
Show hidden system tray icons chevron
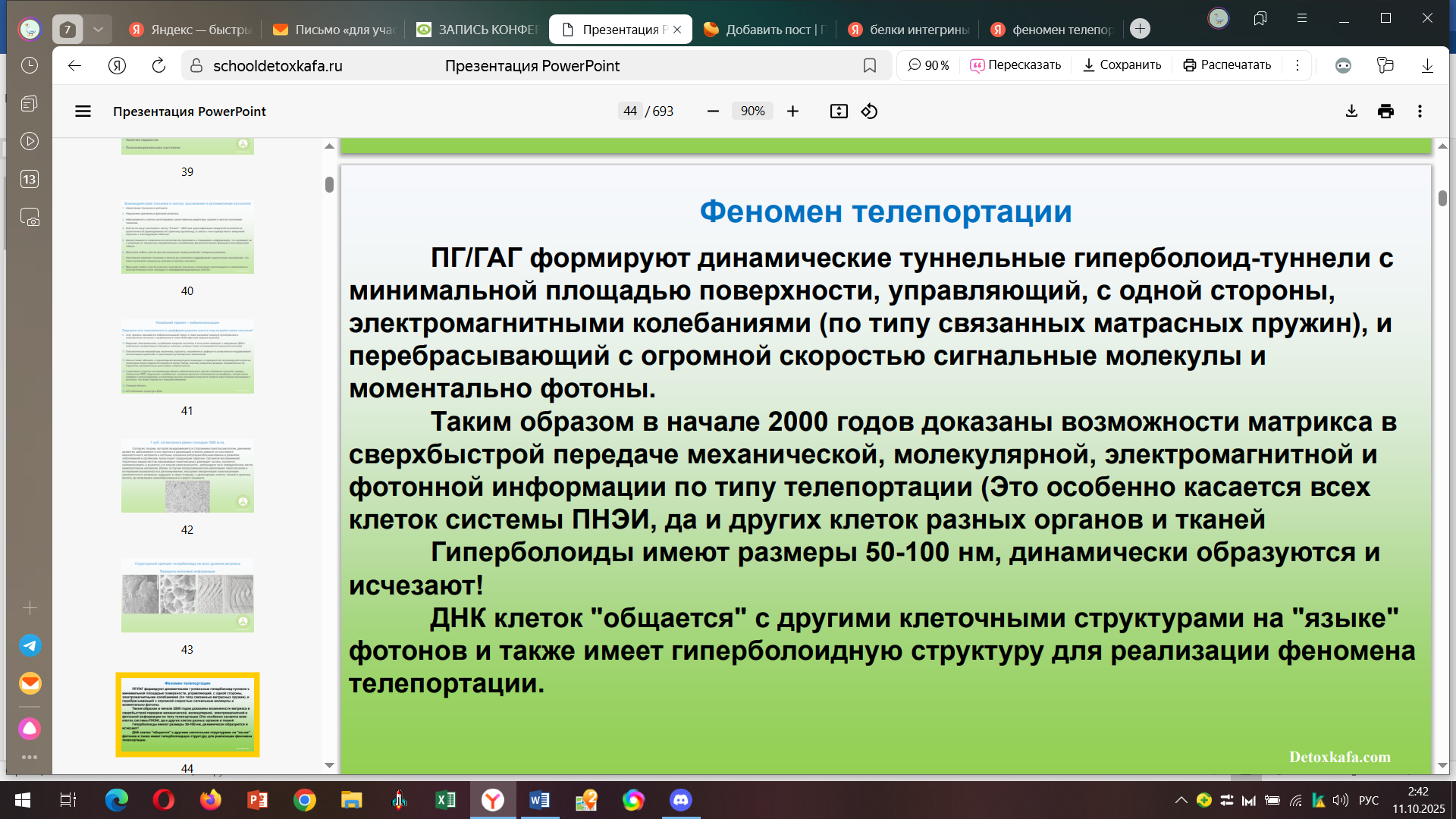tap(1181, 800)
